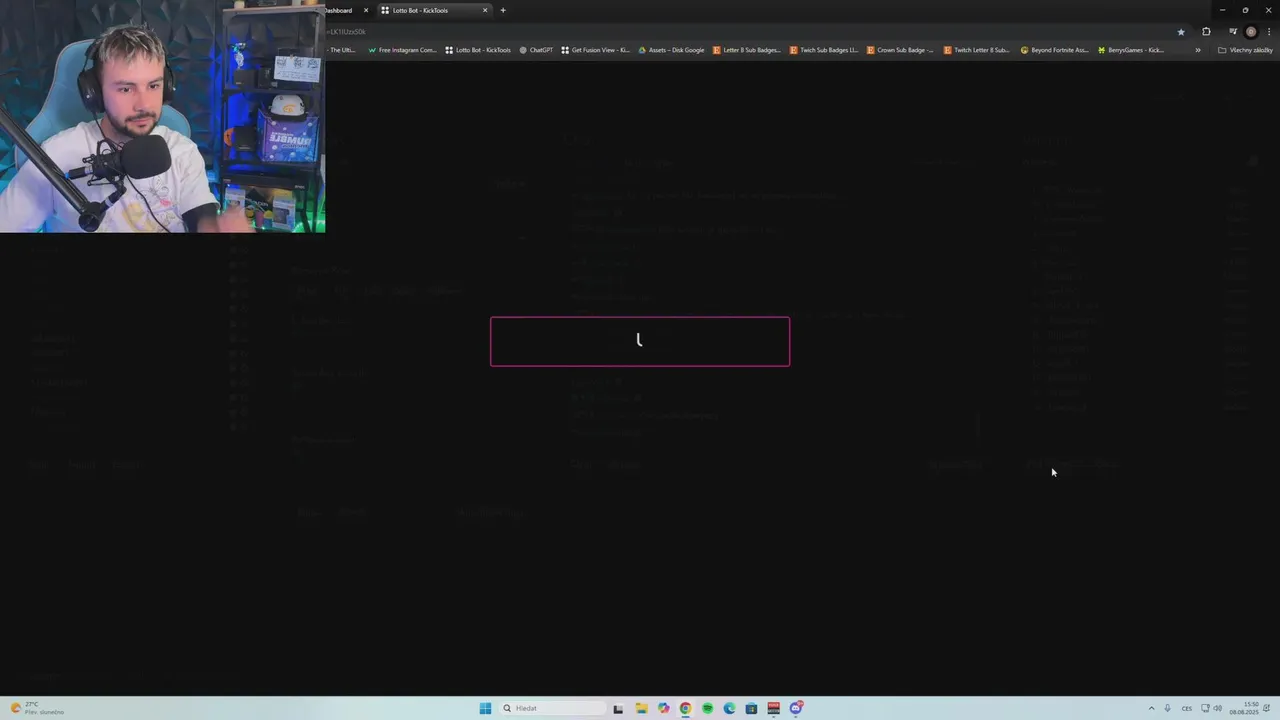
Task: Open Discord from the taskbar
Action: pos(796,708)
